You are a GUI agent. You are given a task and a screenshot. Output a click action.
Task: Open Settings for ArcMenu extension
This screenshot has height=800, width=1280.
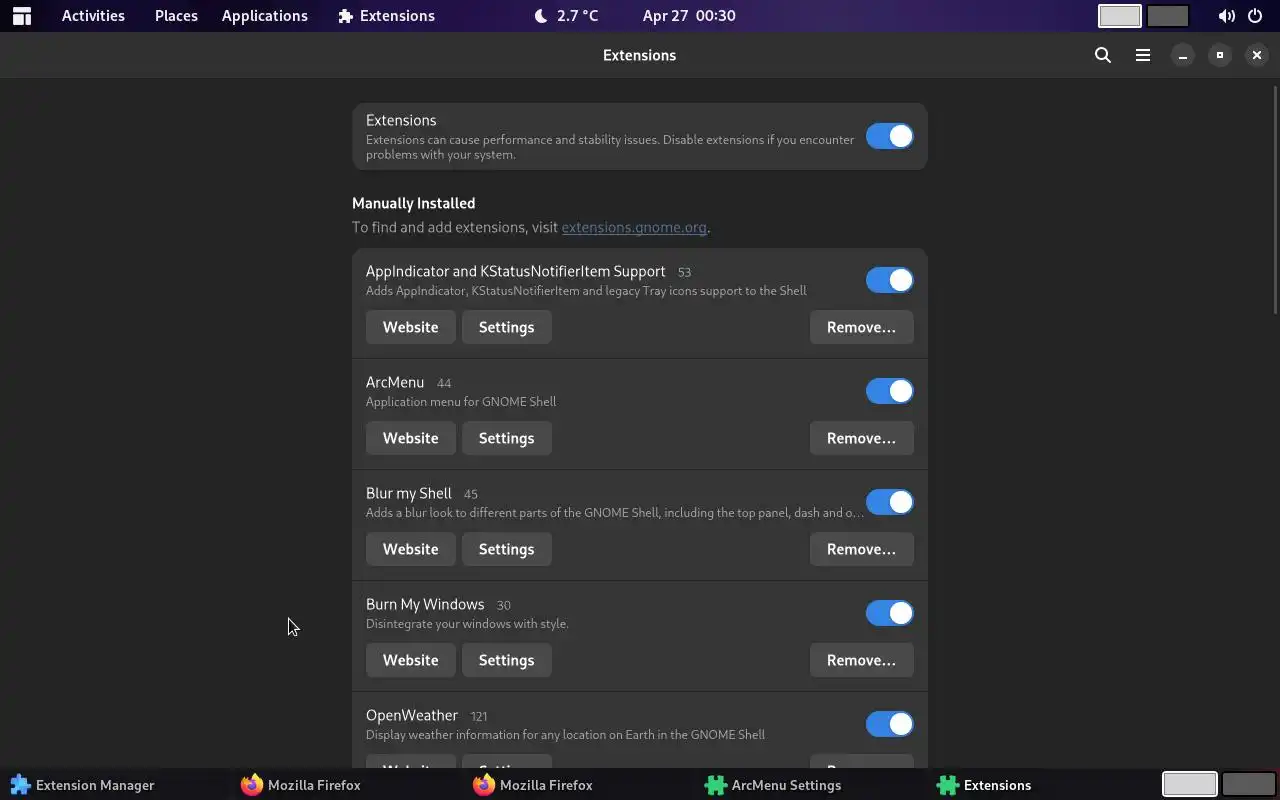pos(506,438)
